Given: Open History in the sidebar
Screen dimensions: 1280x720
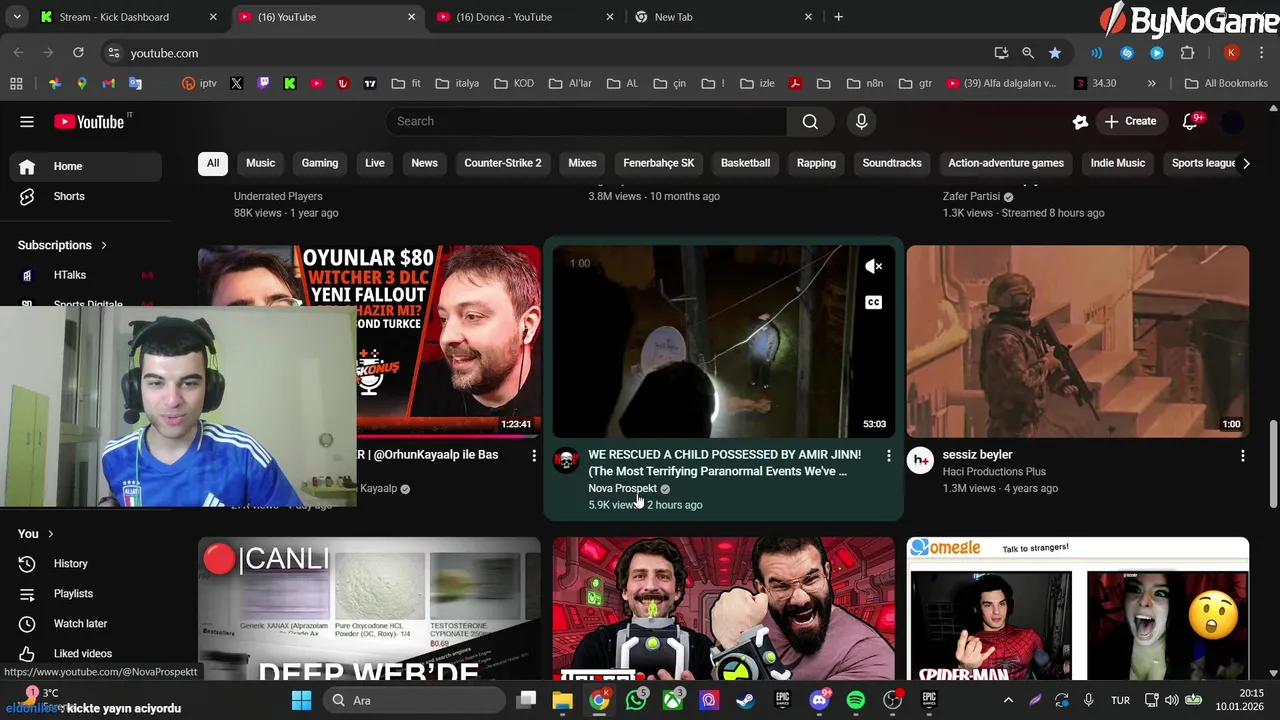Looking at the screenshot, I should [85, 564].
